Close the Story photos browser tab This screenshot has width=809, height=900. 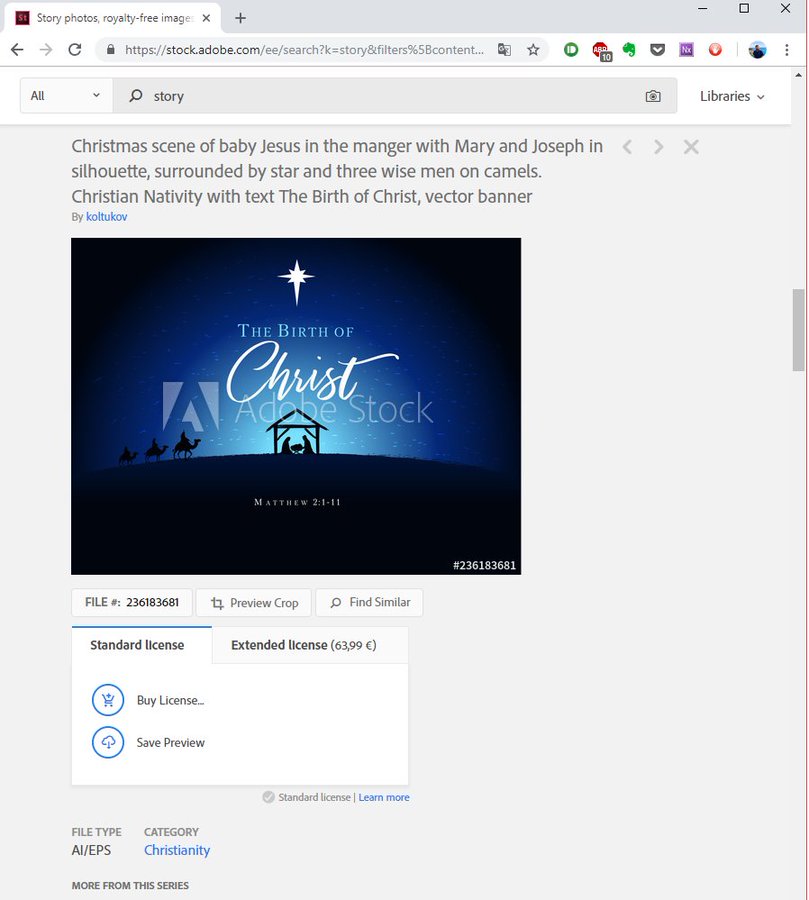coord(206,18)
